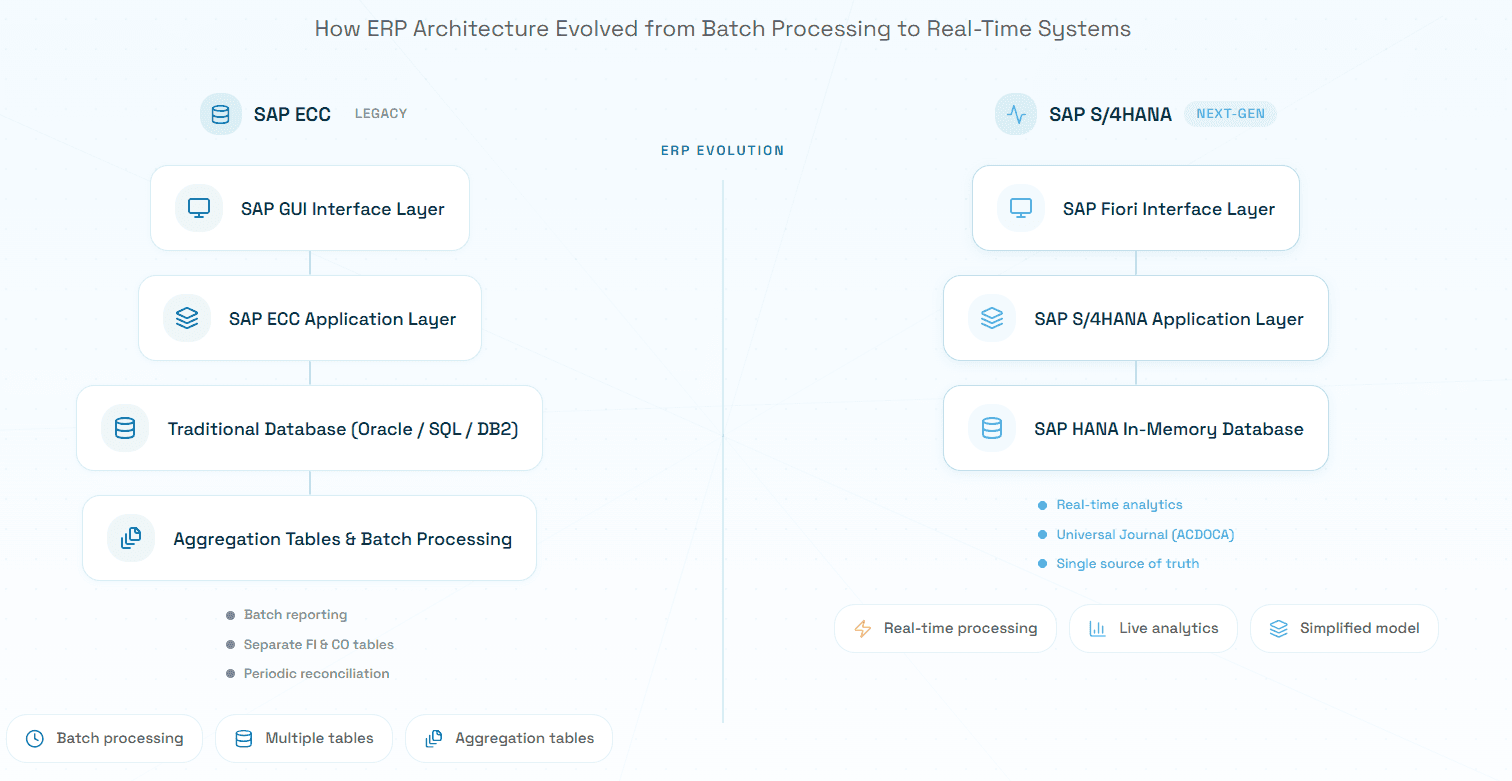Viewport: 1512px width, 781px height.
Task: Click monitor icon in SAP GUI Interface Layer
Action: point(199,208)
